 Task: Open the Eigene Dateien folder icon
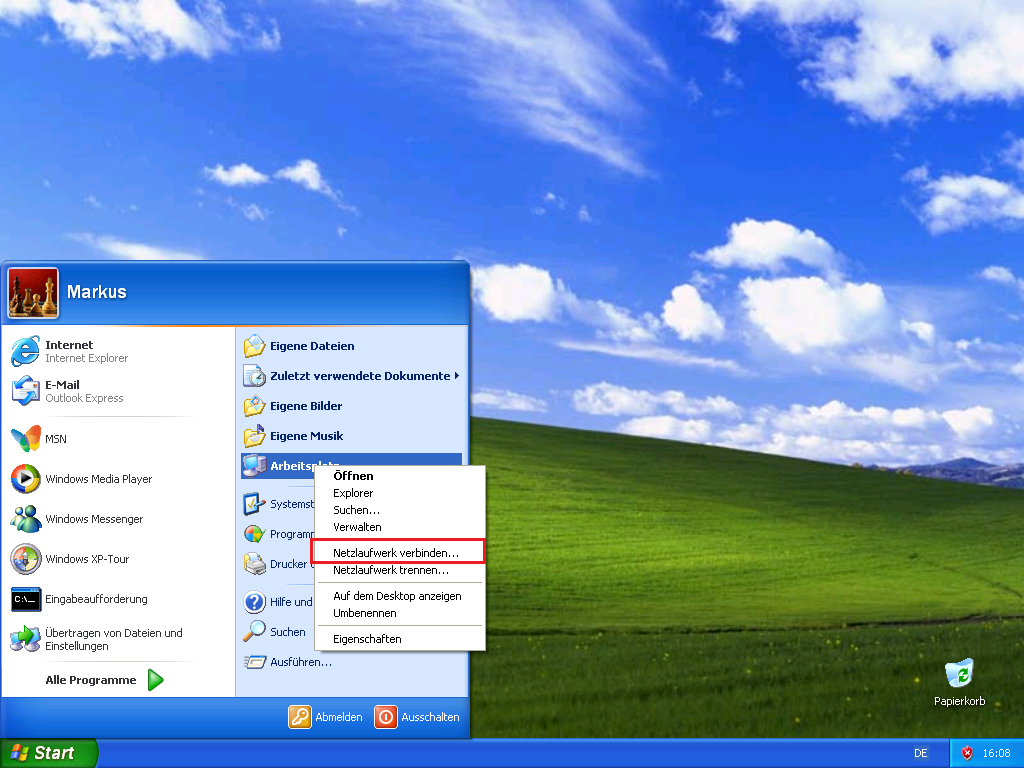coord(254,345)
